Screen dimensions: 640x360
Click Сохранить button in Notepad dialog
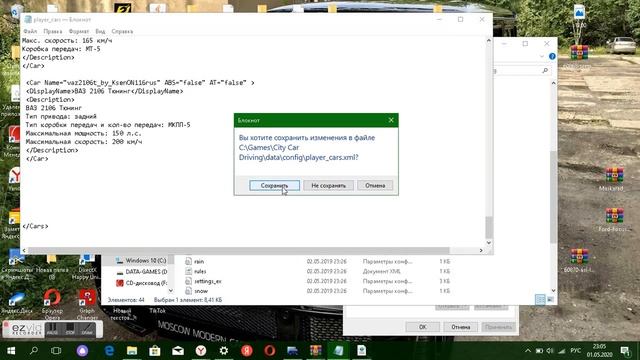(274, 185)
